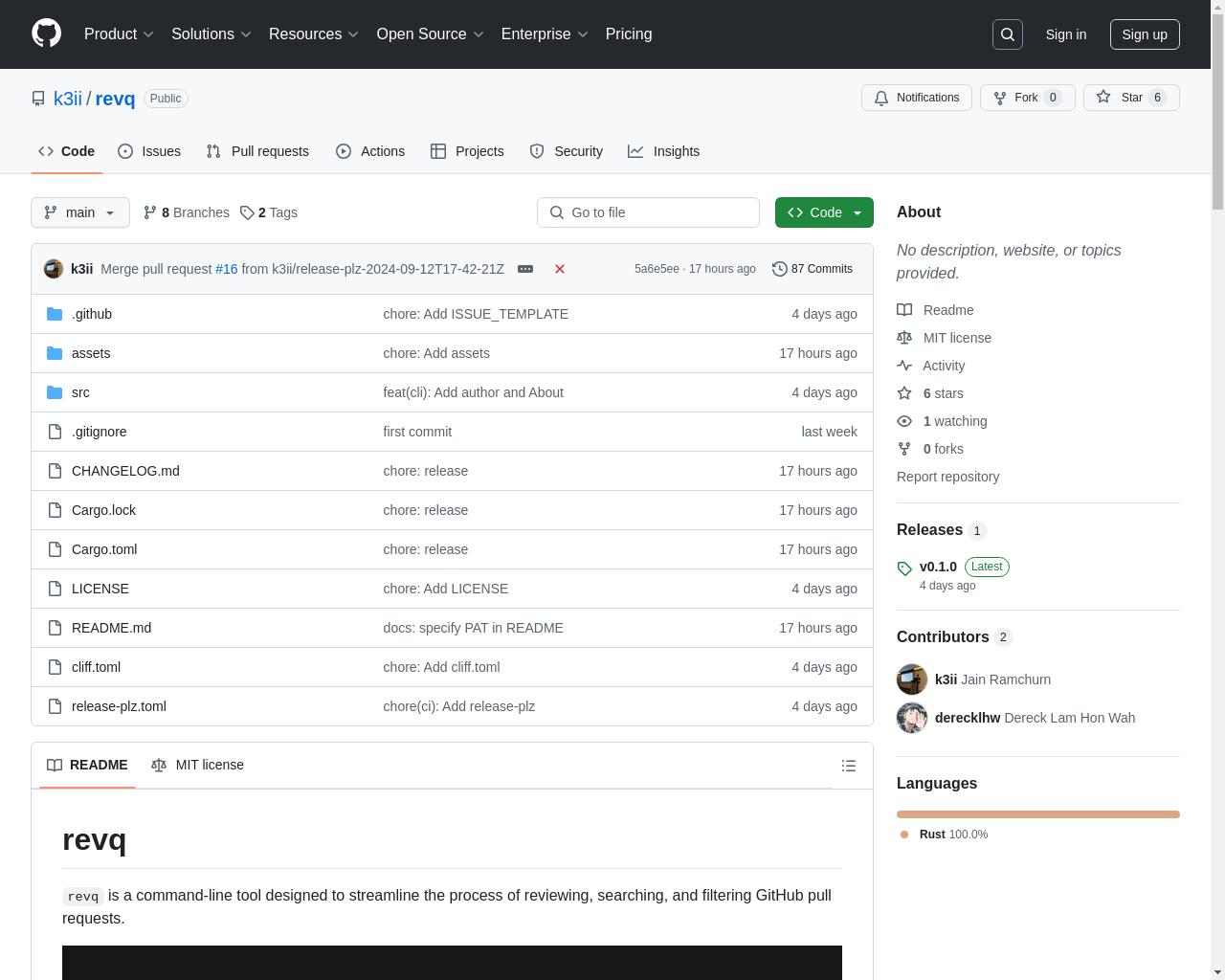The image size is (1225, 980).
Task: Click the search magnifier icon
Action: click(1008, 34)
